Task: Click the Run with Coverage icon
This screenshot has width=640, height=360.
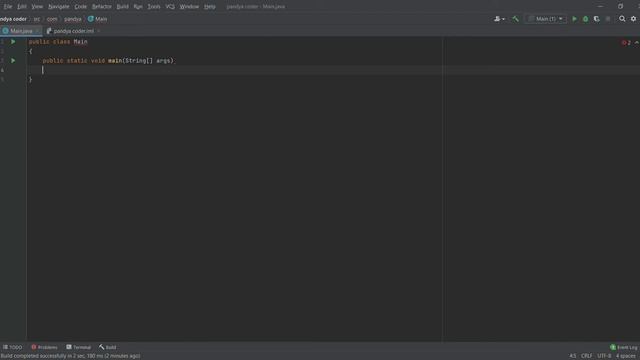Action: pyautogui.click(x=597, y=19)
